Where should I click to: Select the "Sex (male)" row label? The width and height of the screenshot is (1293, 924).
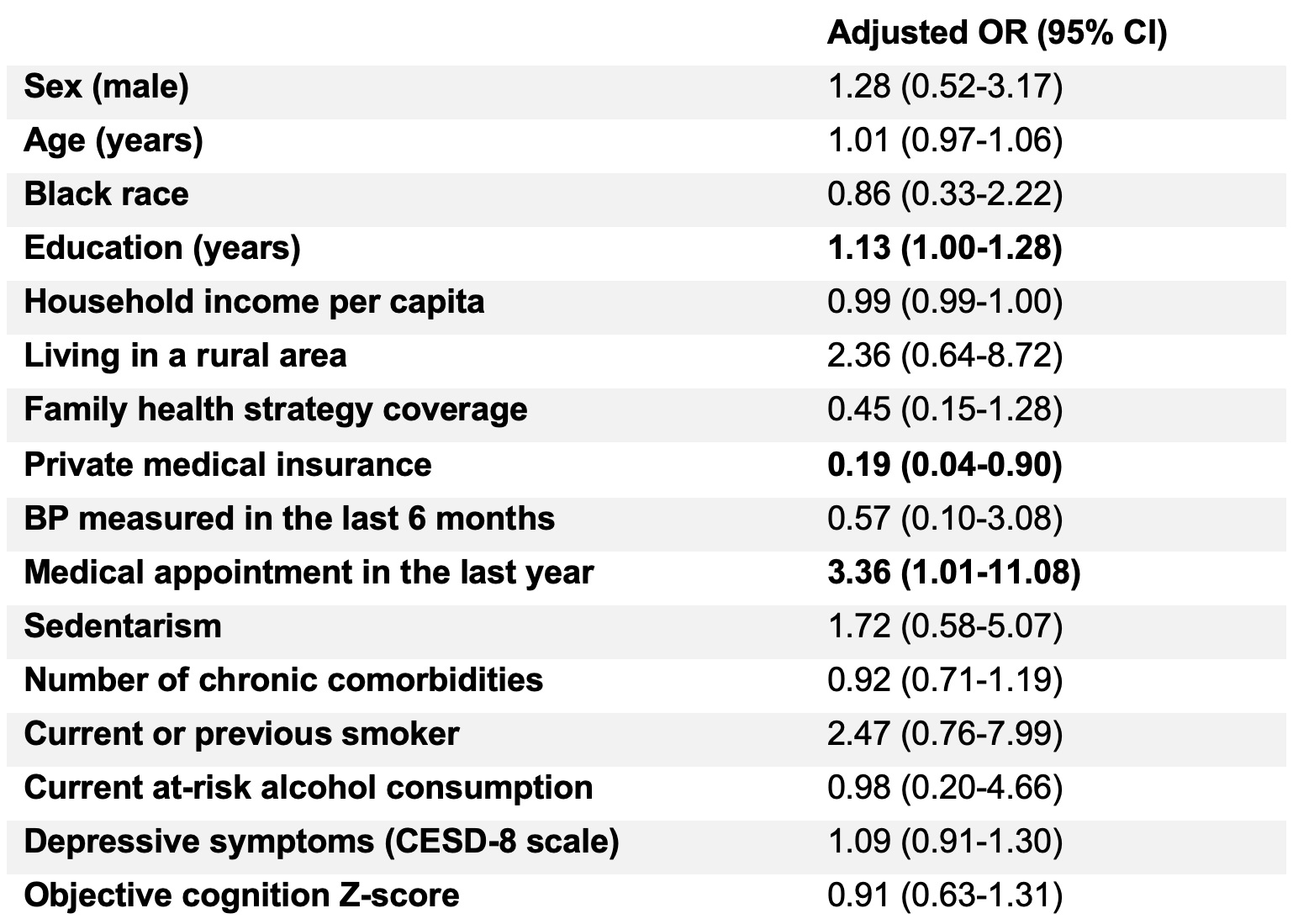(x=107, y=87)
